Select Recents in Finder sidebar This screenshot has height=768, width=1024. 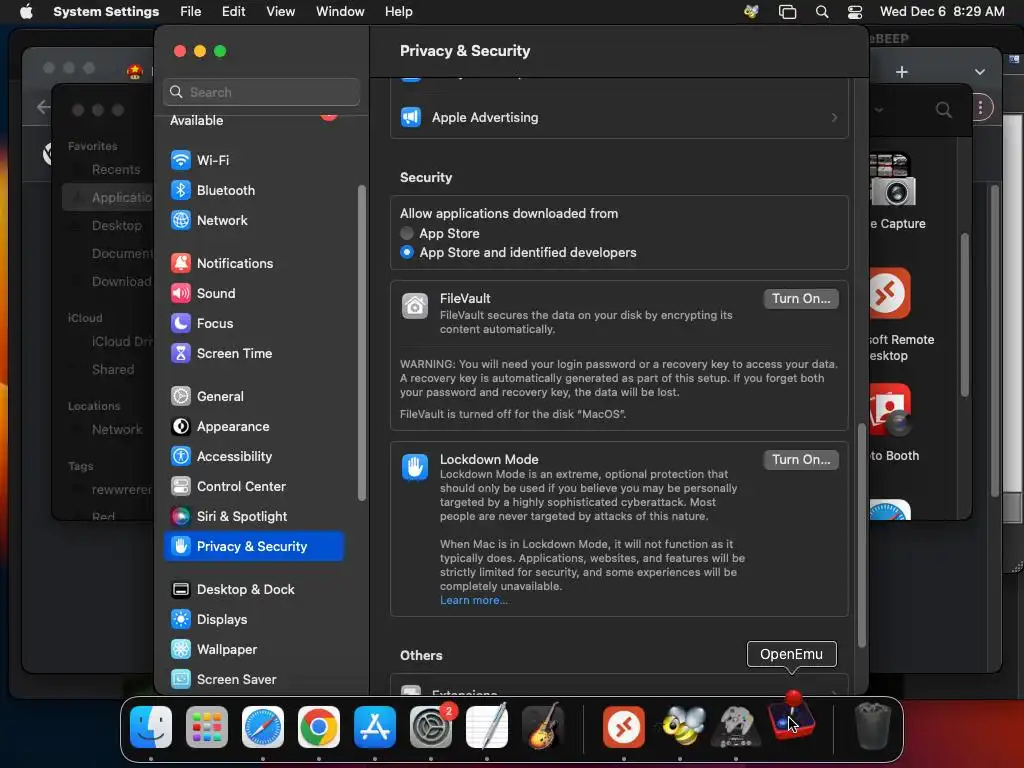point(116,170)
